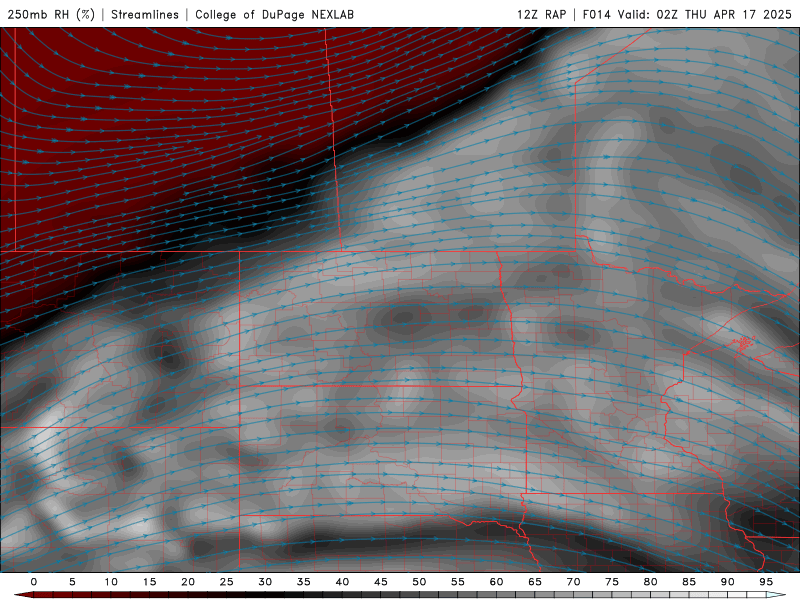This screenshot has height=600, width=800.
Task: Select the "95" value on the RH color scale
Action: 766,582
